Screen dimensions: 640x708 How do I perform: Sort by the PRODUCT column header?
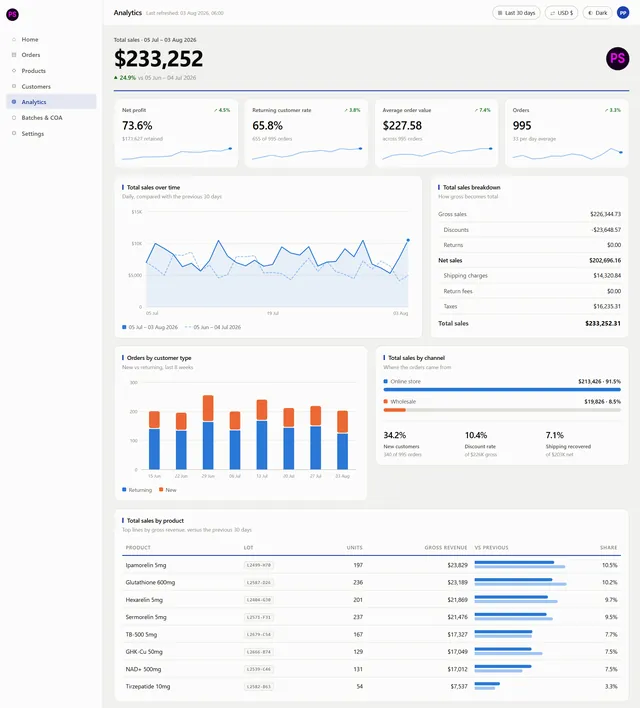[138, 547]
